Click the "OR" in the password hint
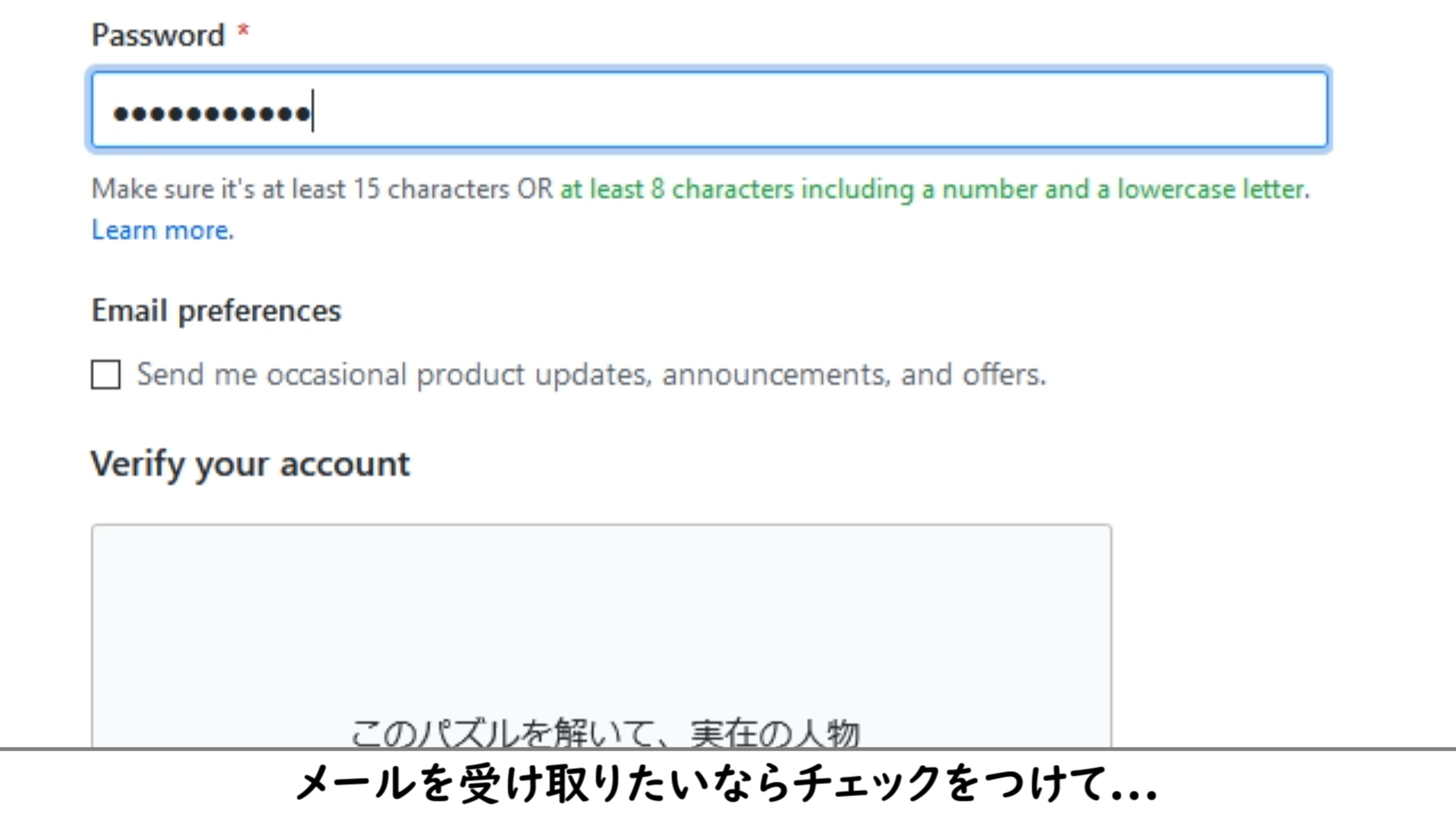This screenshot has height=819, width=1456. 535,189
